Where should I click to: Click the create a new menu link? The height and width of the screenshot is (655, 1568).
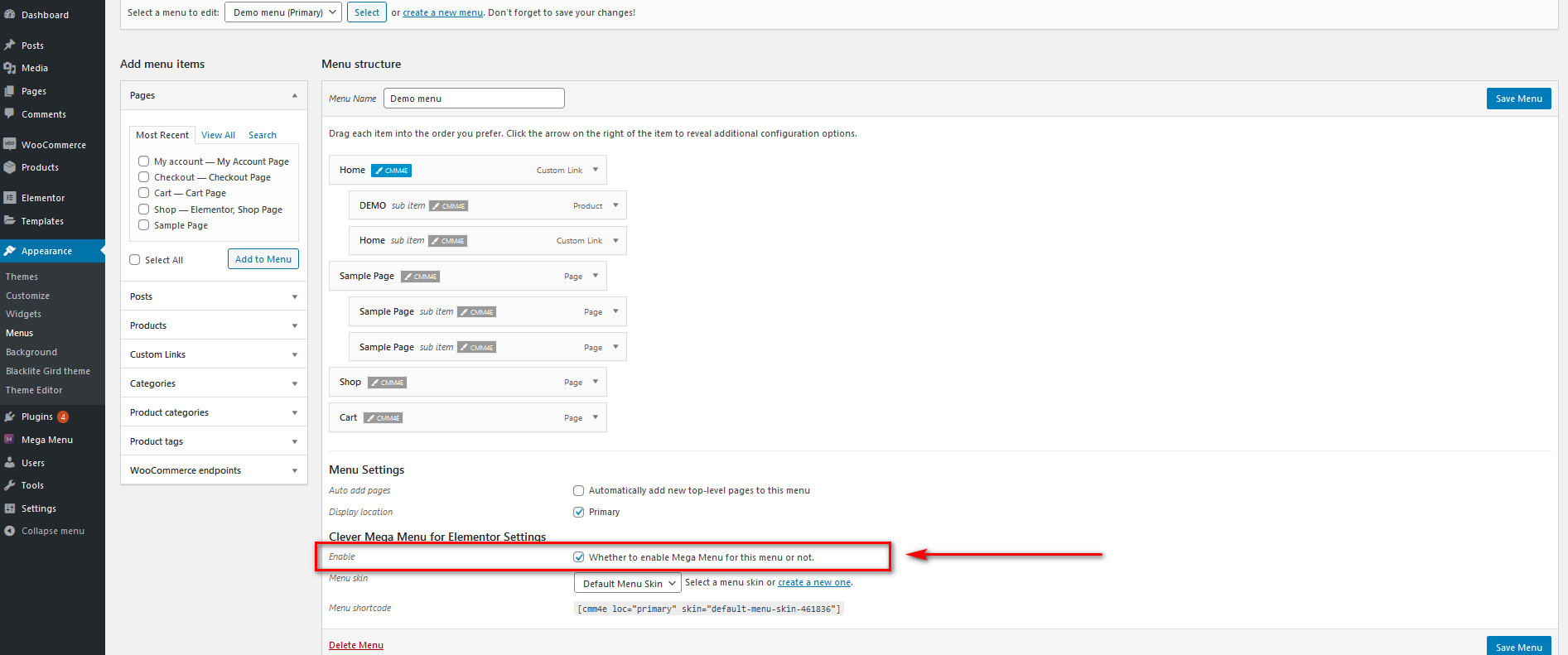[x=443, y=12]
